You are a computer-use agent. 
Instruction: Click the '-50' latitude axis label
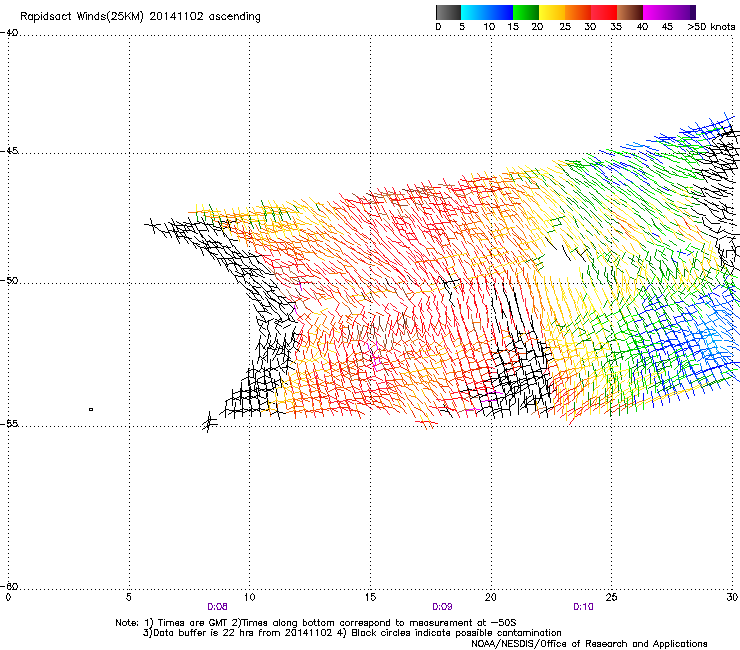pos(9,281)
